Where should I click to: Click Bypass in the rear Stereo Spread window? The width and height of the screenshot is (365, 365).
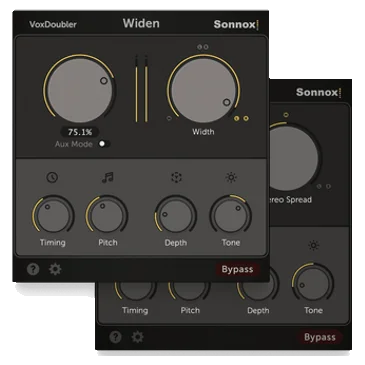(320, 337)
